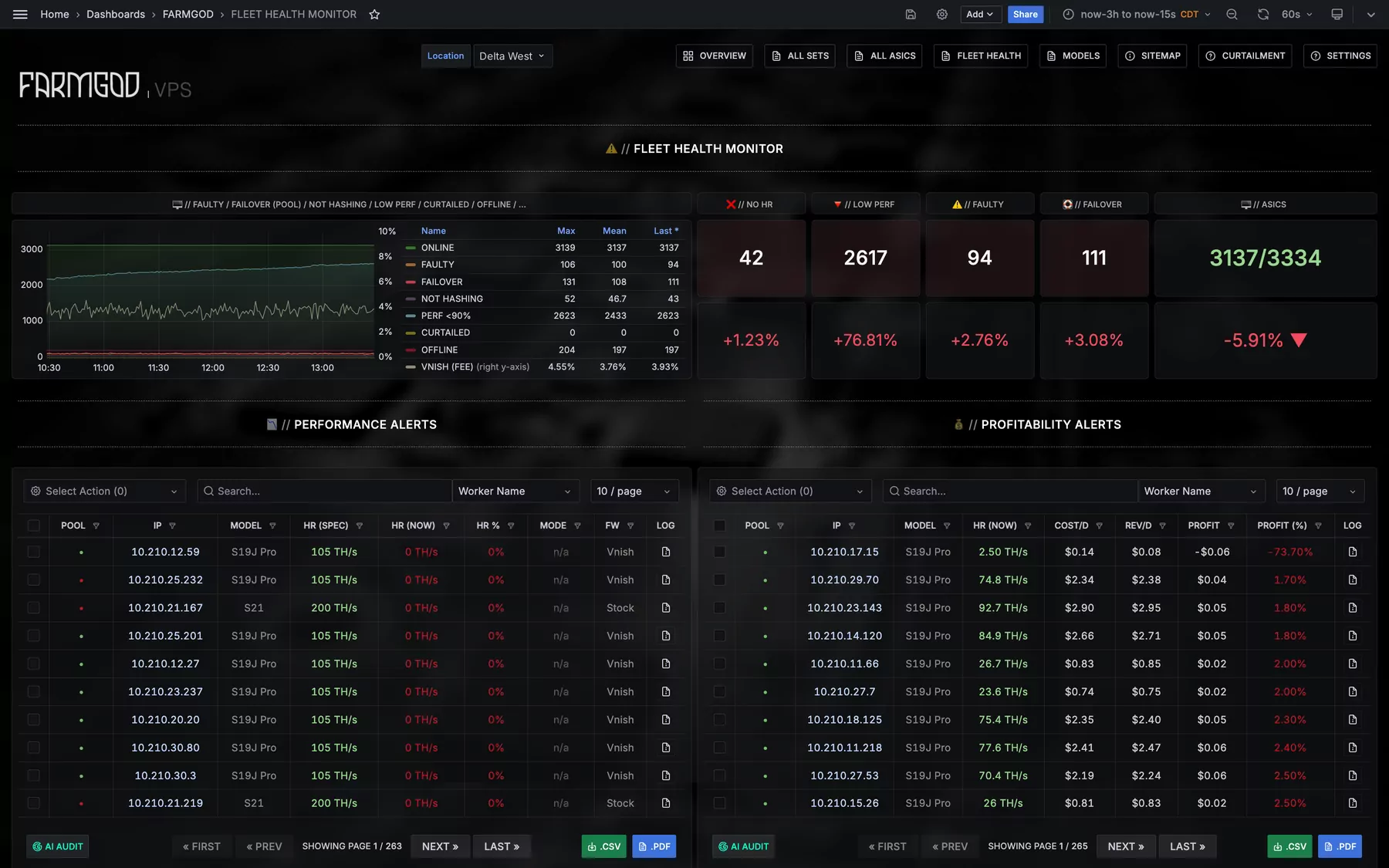Zoom out the time range
The image size is (1389, 868).
1232,14
